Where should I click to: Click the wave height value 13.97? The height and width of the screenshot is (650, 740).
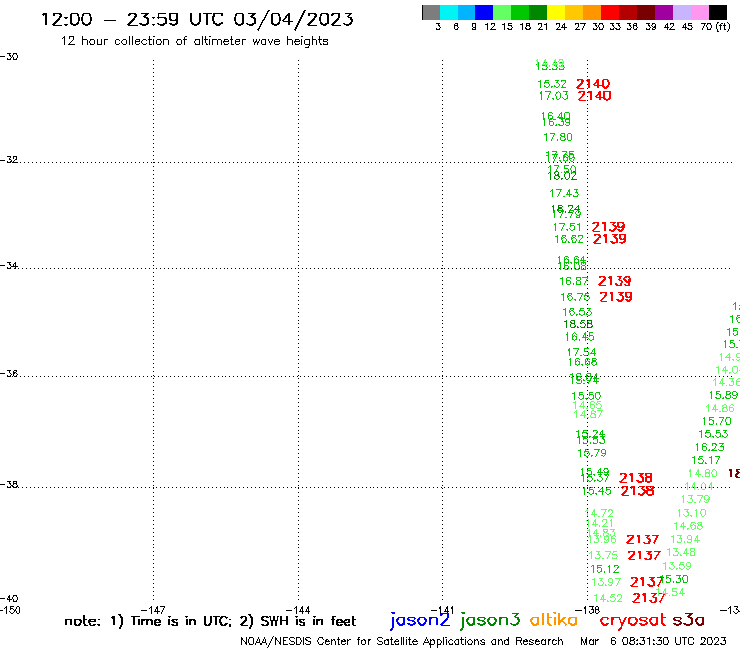[606, 582]
